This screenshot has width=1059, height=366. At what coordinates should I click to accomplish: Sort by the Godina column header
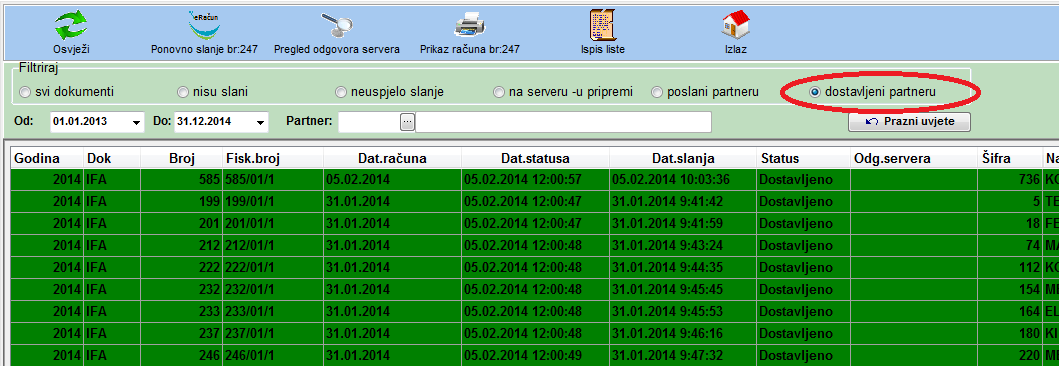[47, 159]
